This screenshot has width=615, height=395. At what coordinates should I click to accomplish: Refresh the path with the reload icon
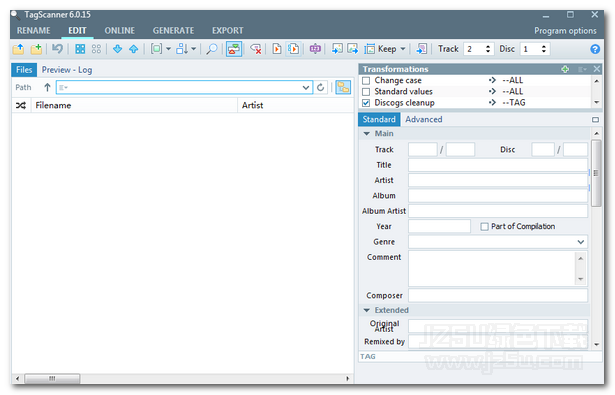(321, 87)
